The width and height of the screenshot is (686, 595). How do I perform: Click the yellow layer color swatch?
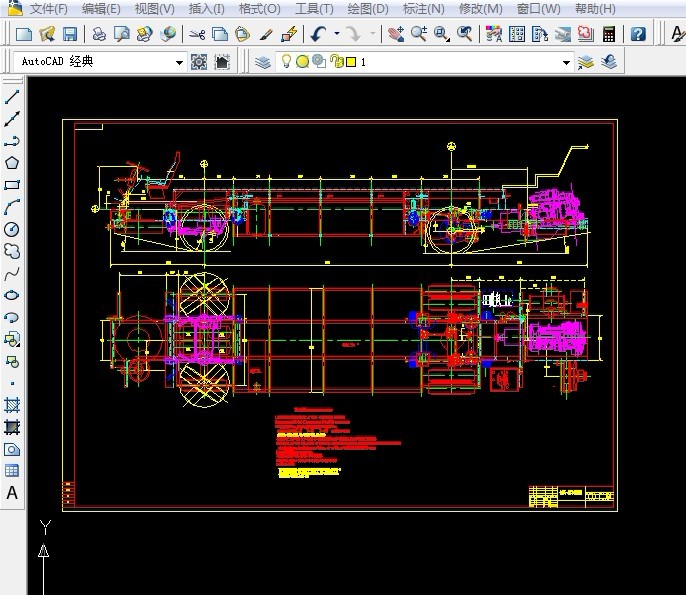coord(351,62)
